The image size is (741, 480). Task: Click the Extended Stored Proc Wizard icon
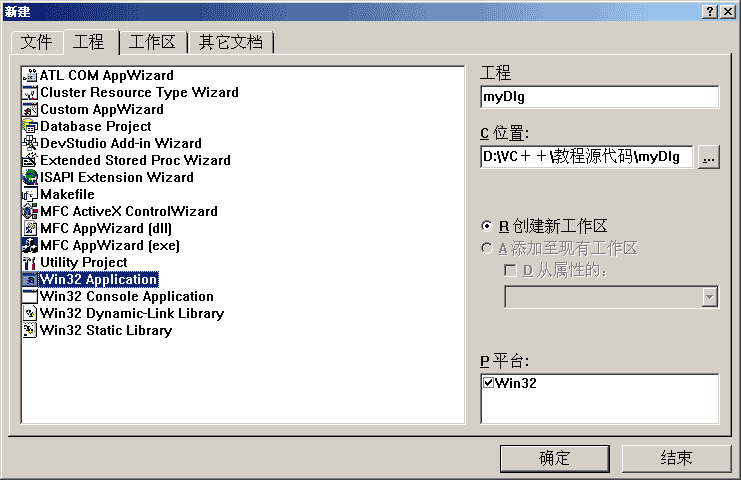(x=30, y=161)
